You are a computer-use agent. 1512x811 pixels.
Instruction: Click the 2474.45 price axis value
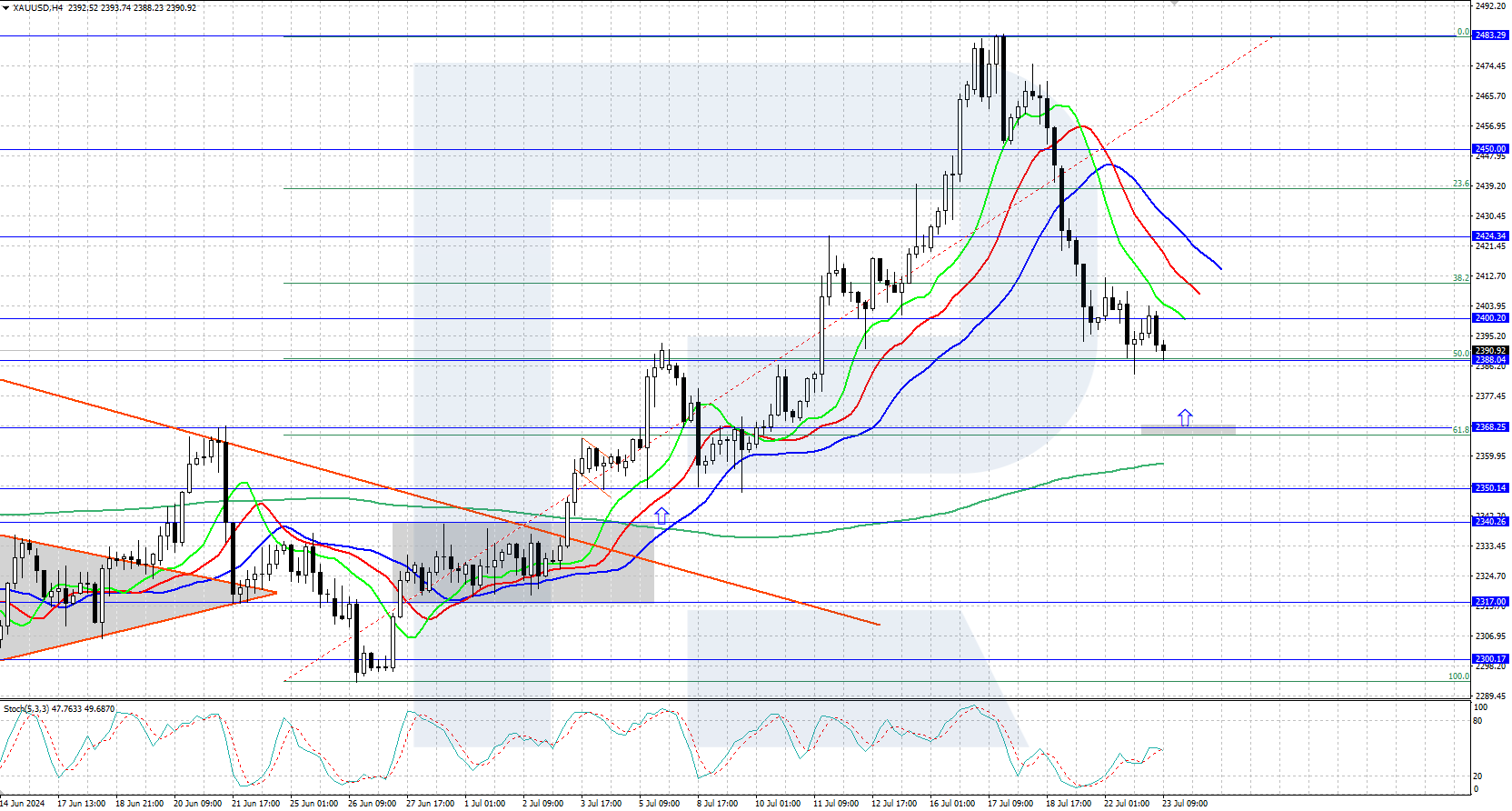click(1490, 66)
